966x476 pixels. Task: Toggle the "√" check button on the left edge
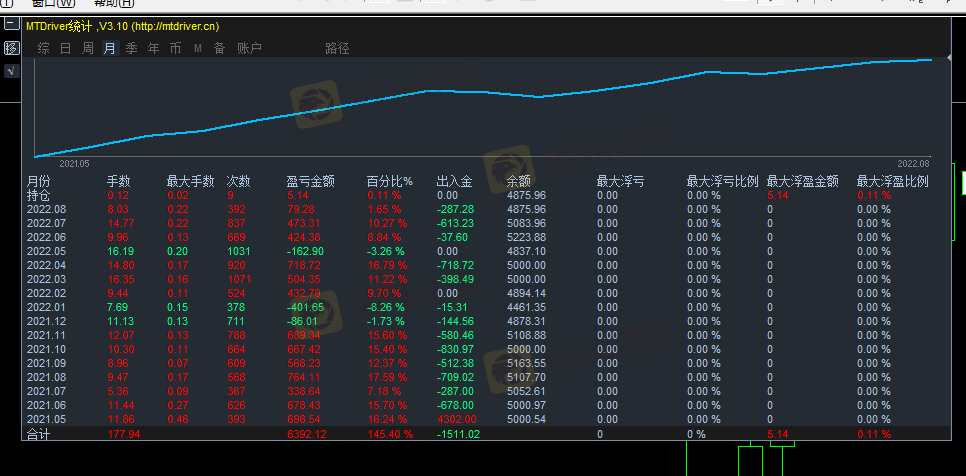click(11, 71)
